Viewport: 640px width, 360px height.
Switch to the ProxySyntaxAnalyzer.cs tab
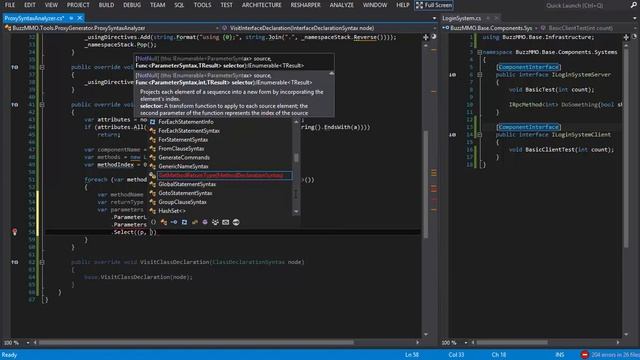tap(34, 18)
